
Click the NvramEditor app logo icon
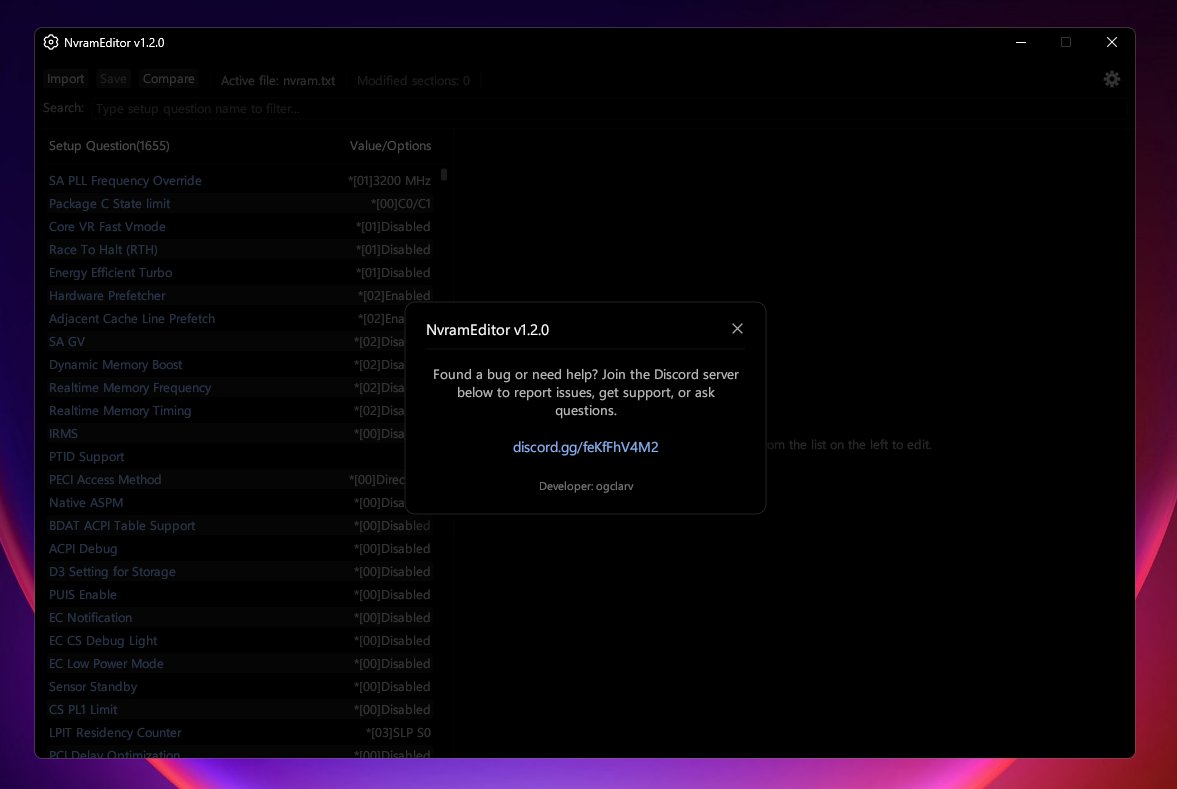51,42
